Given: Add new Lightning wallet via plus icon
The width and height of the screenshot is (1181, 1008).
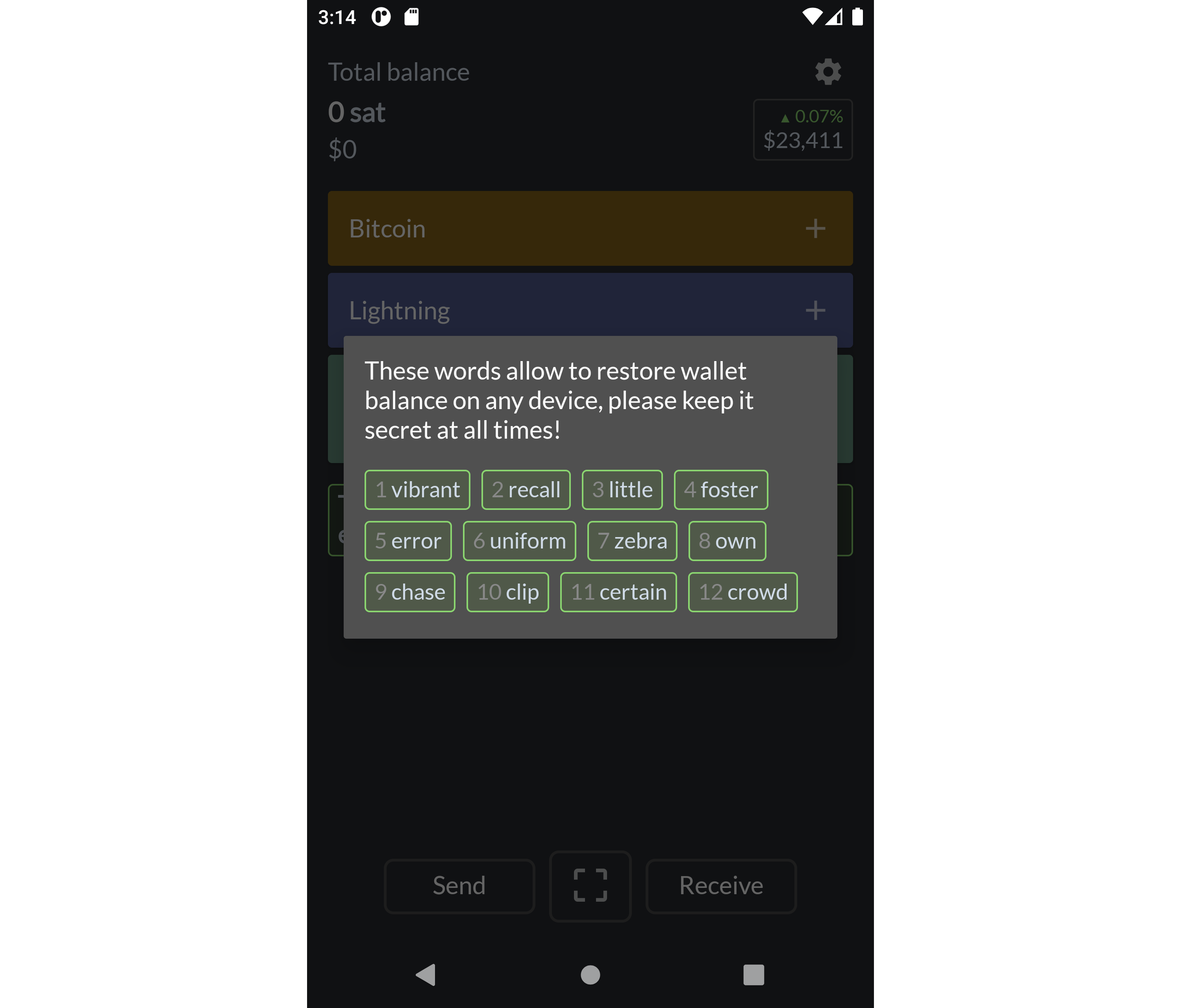Looking at the screenshot, I should point(816,310).
